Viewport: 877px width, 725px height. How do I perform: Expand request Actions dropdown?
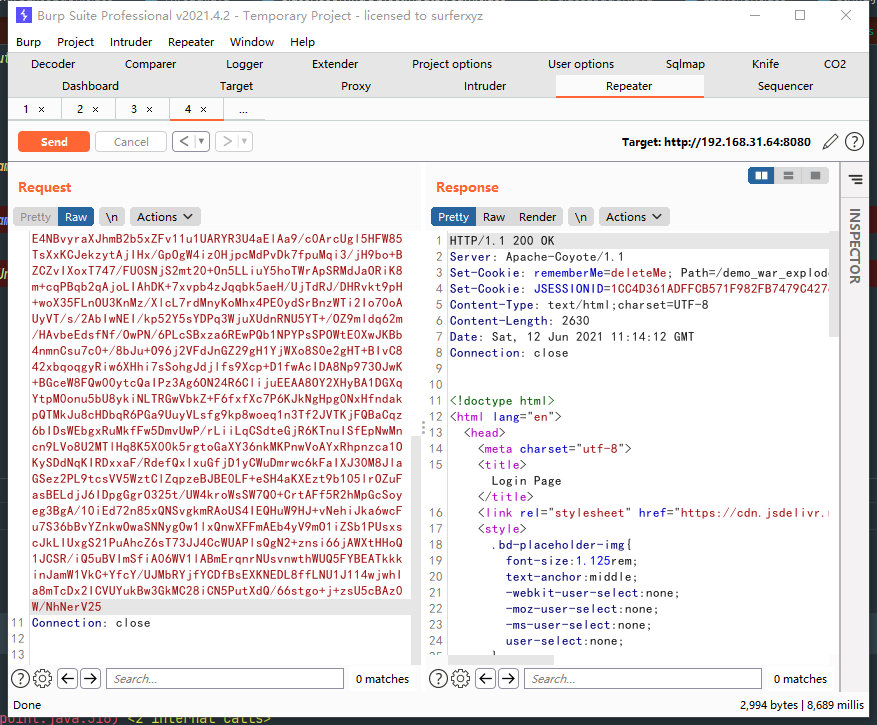(165, 217)
